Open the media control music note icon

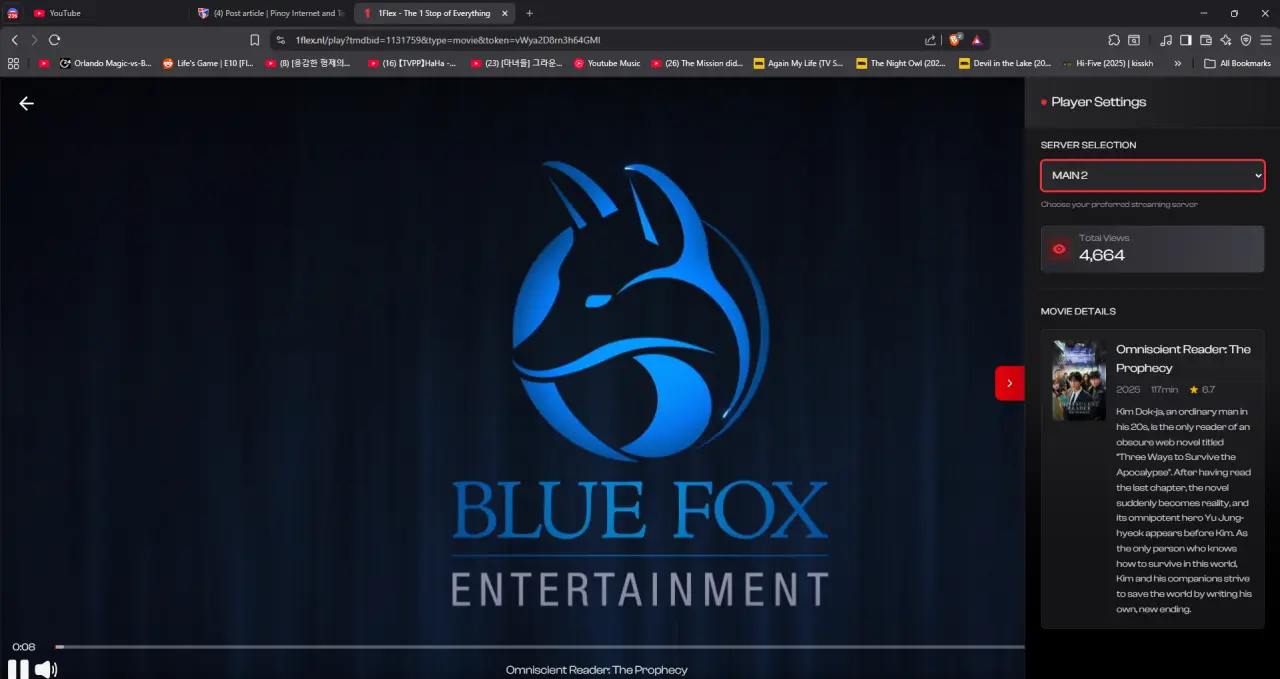tap(1166, 40)
